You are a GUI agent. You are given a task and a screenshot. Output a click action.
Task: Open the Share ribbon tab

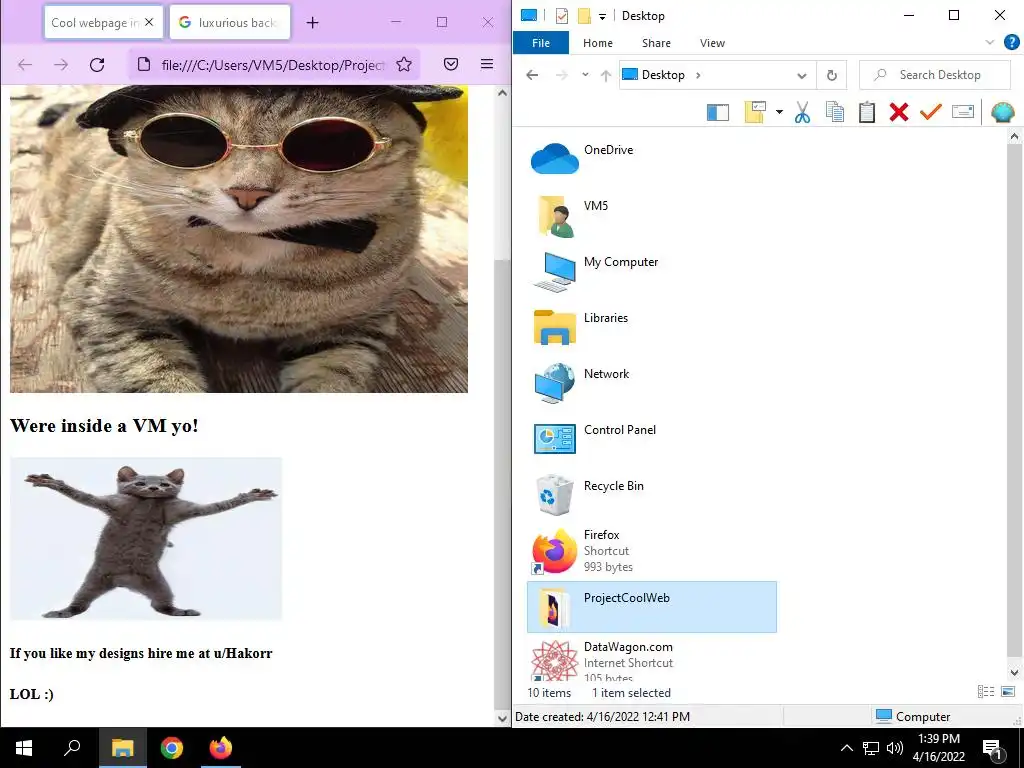click(656, 43)
